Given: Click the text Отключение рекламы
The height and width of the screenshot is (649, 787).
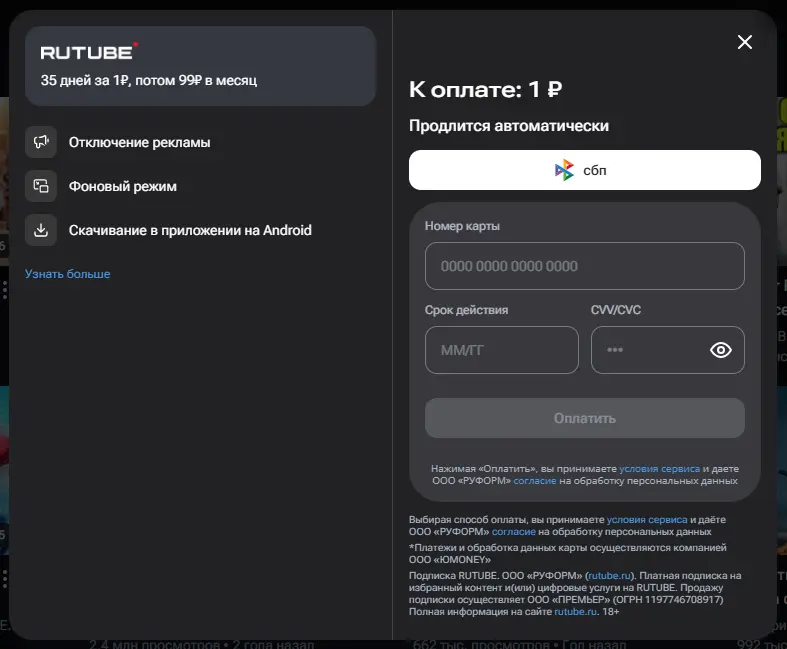Looking at the screenshot, I should pos(140,143).
